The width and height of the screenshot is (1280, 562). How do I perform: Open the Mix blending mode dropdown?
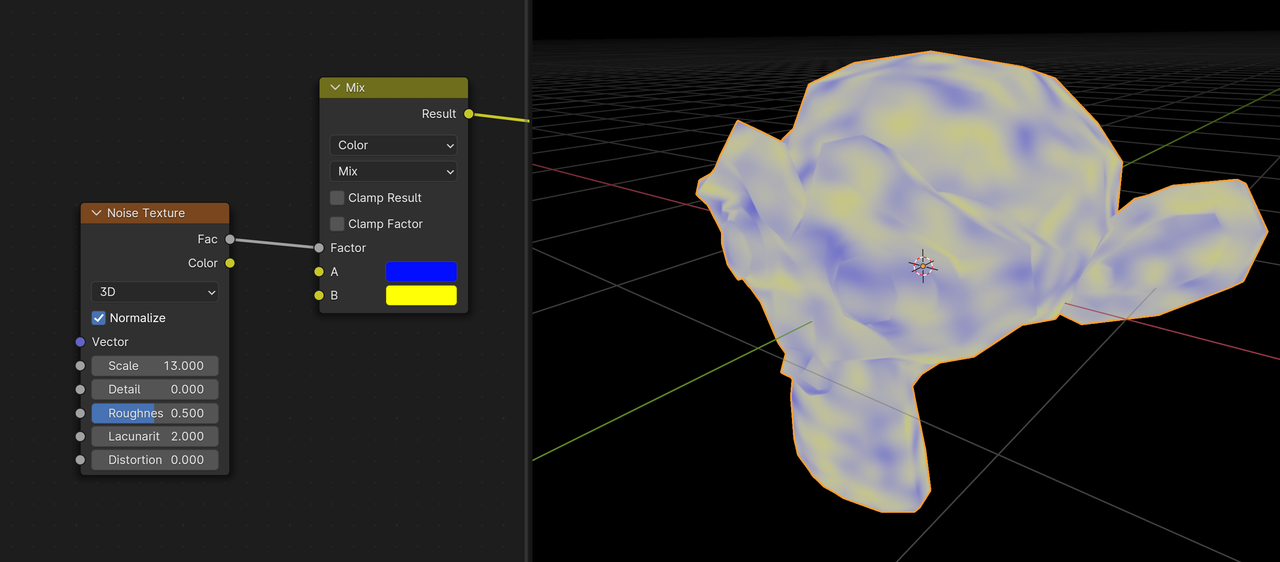393,171
